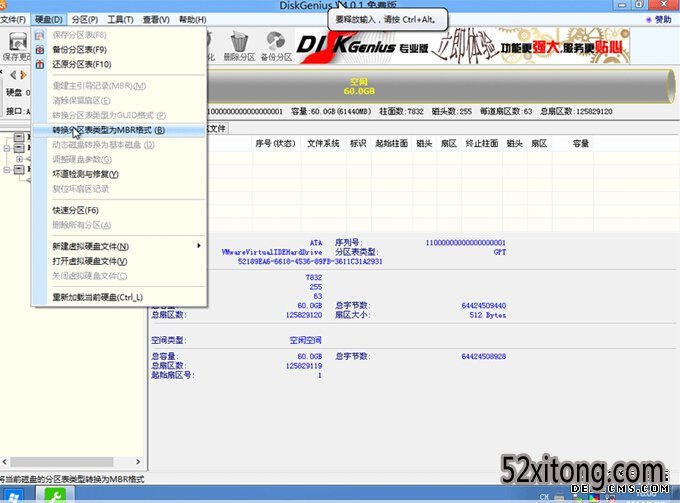
Task: Click the 52189EA6 disk GUID text
Action: (x=310, y=261)
